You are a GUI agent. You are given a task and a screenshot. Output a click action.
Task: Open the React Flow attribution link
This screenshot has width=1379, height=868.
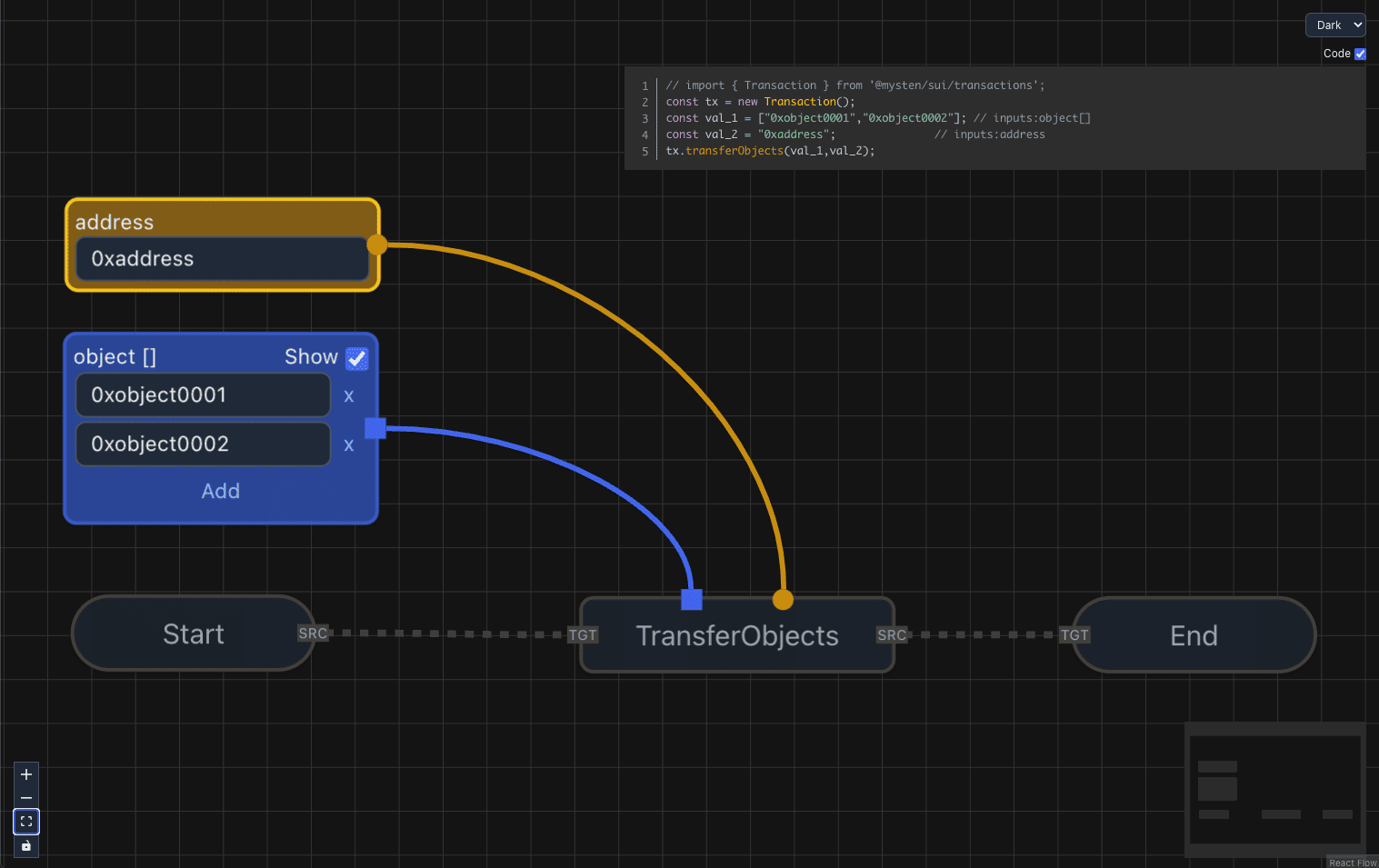pos(1353,863)
